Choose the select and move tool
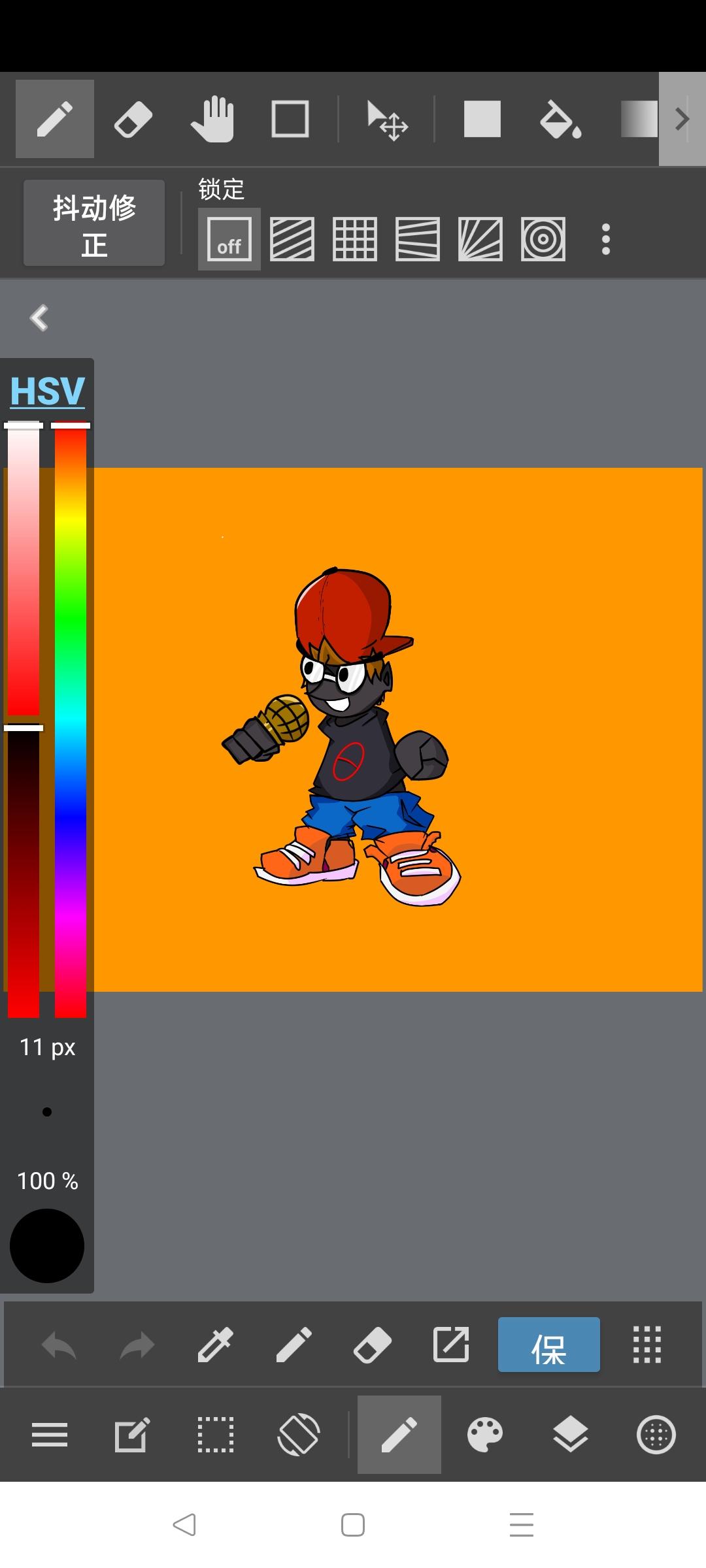This screenshot has height=1568, width=706. (x=387, y=120)
